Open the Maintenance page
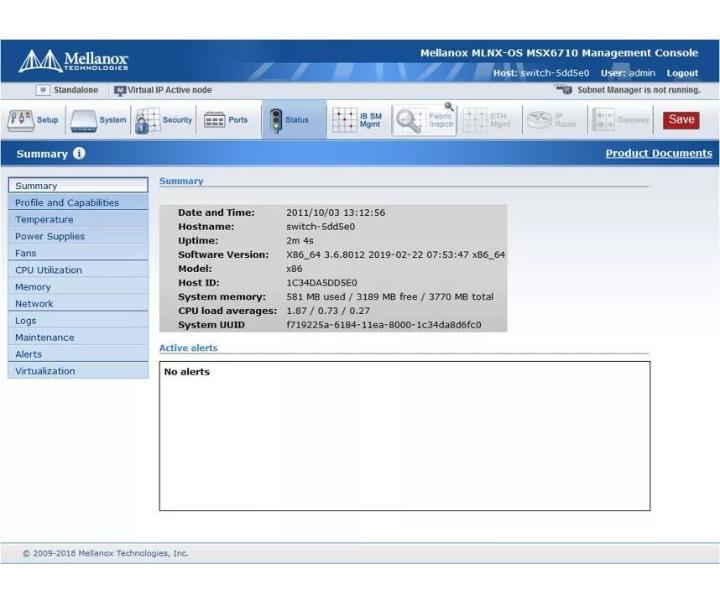The width and height of the screenshot is (720, 600). [x=78, y=337]
